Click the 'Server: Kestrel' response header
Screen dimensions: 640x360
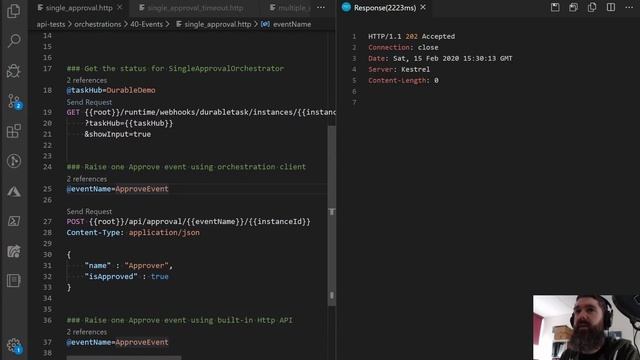(399, 69)
